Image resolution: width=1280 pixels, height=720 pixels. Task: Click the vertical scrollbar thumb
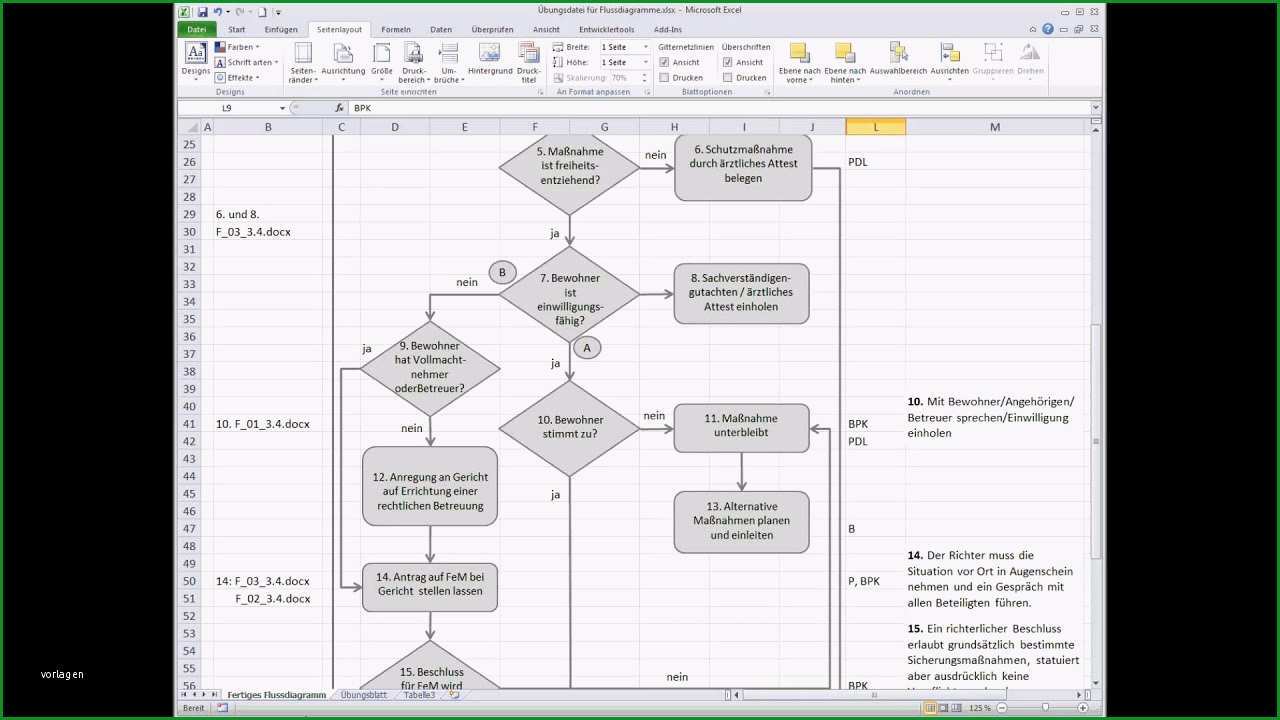1096,440
